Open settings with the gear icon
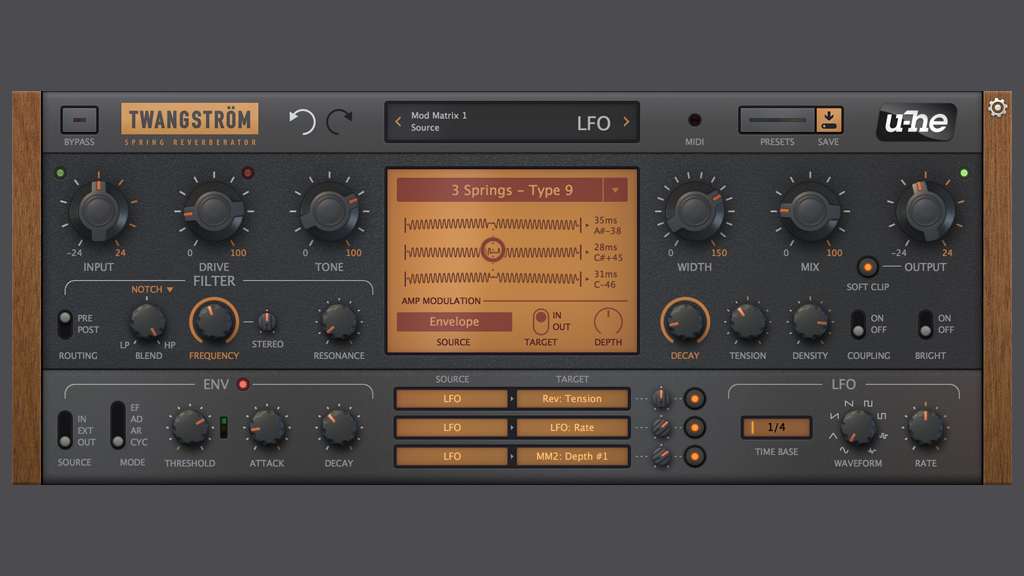The height and width of the screenshot is (576, 1024). pos(997,107)
